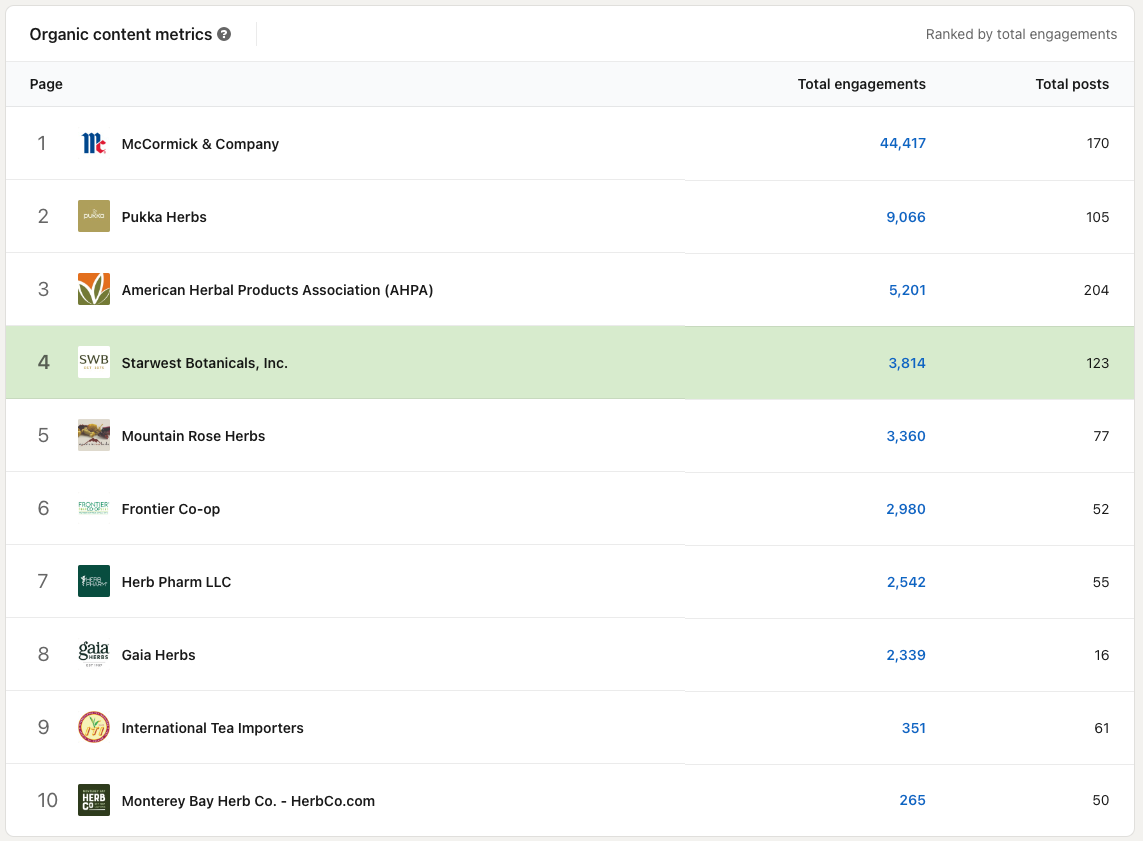Click the Frontier Co-op logo

tap(94, 508)
